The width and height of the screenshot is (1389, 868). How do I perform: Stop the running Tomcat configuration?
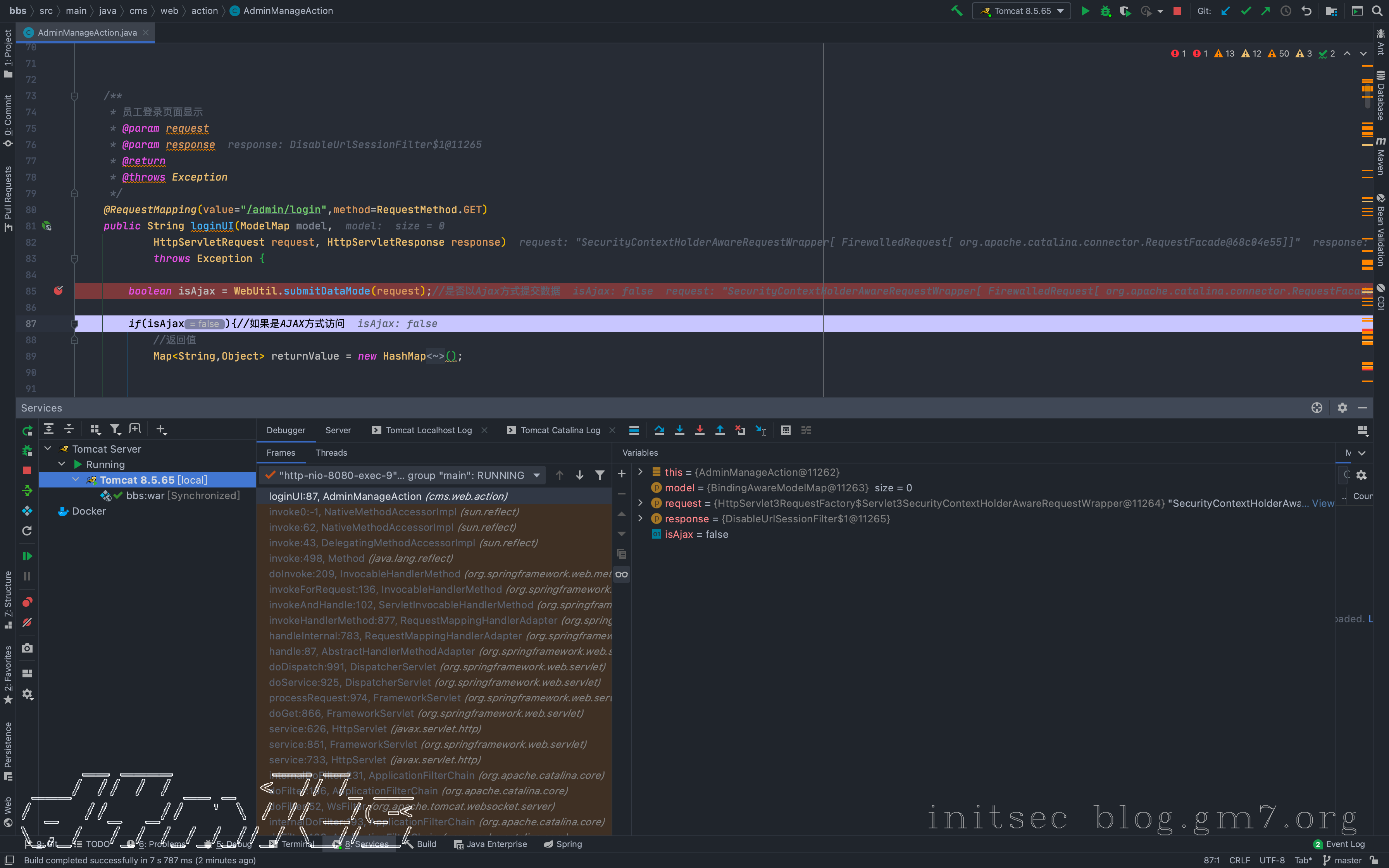point(1177,11)
